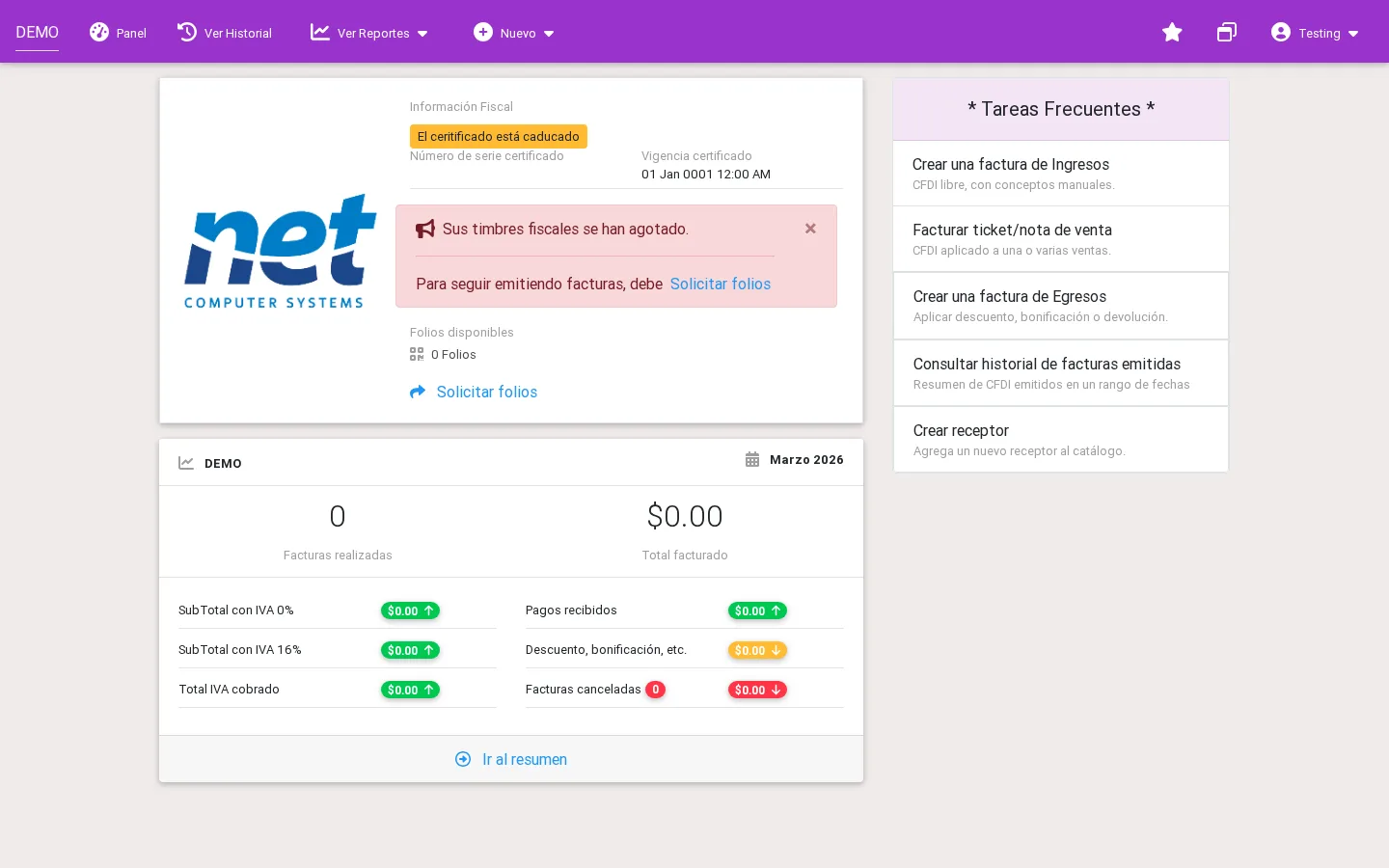The width and height of the screenshot is (1389, 868).
Task: Expand the Nuevo dropdown arrow
Action: tap(549, 34)
